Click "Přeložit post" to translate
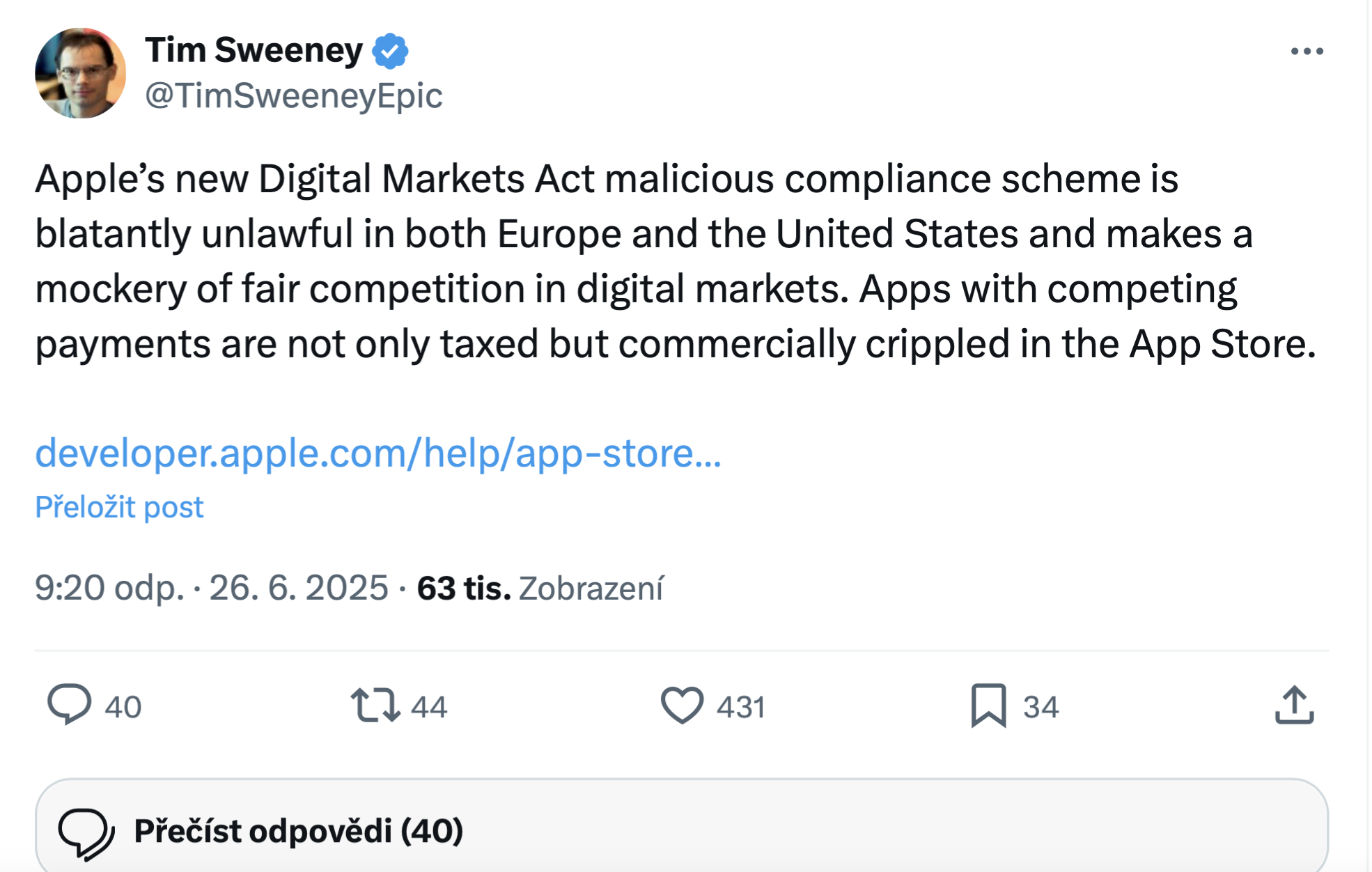The width and height of the screenshot is (1372, 872). 119,507
